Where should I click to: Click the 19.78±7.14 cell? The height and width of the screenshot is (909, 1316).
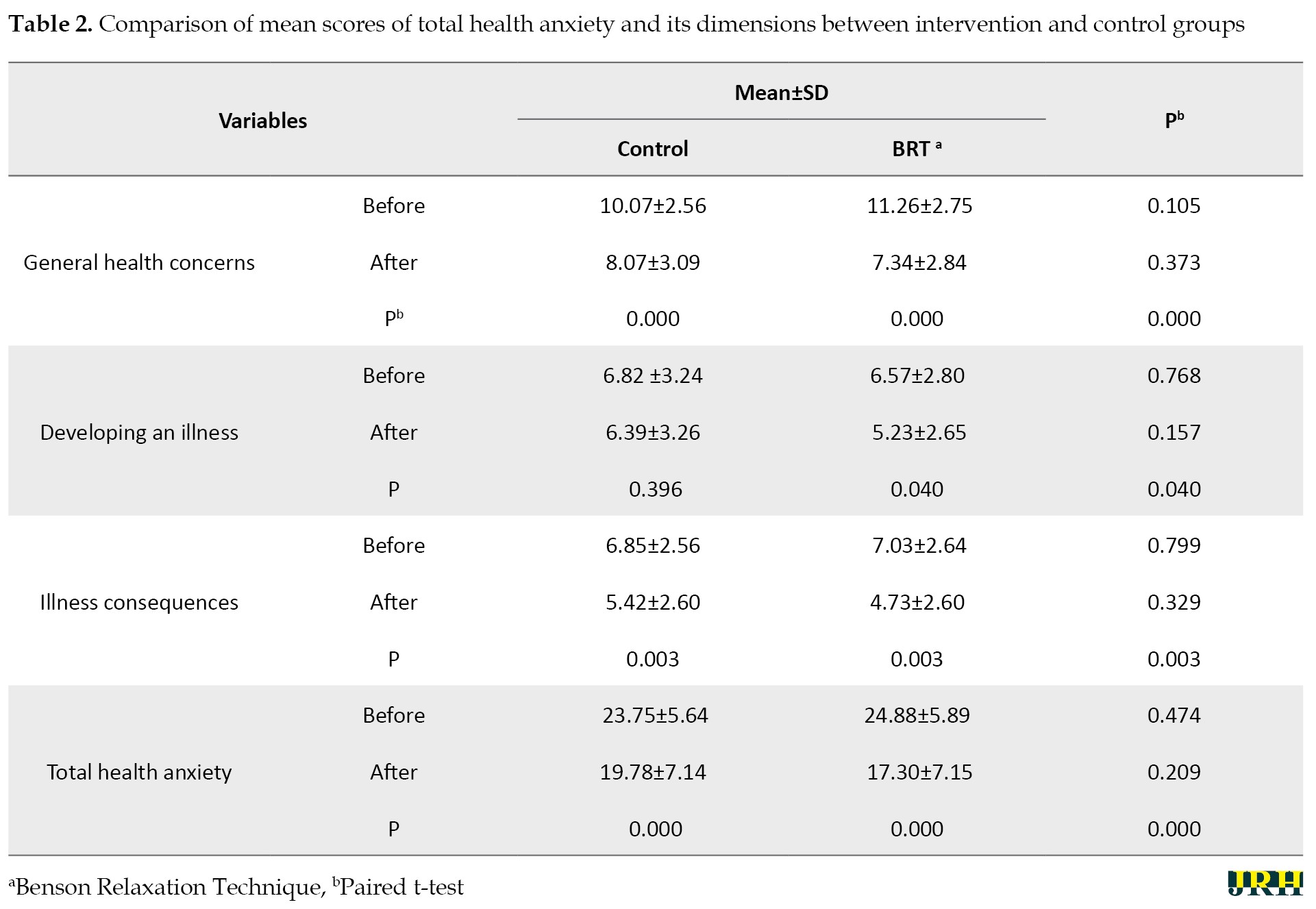[x=653, y=772]
